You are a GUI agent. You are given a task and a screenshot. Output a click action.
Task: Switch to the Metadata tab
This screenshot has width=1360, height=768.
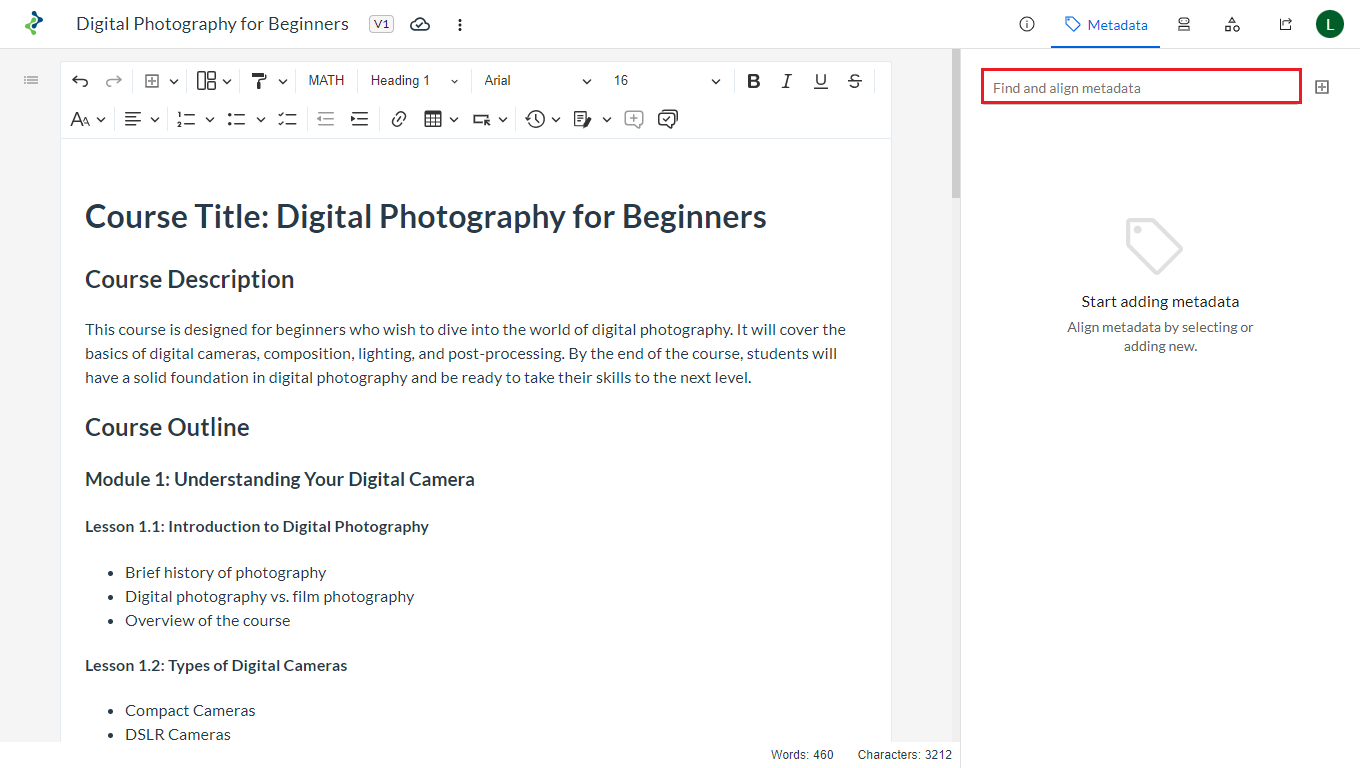coord(1105,24)
